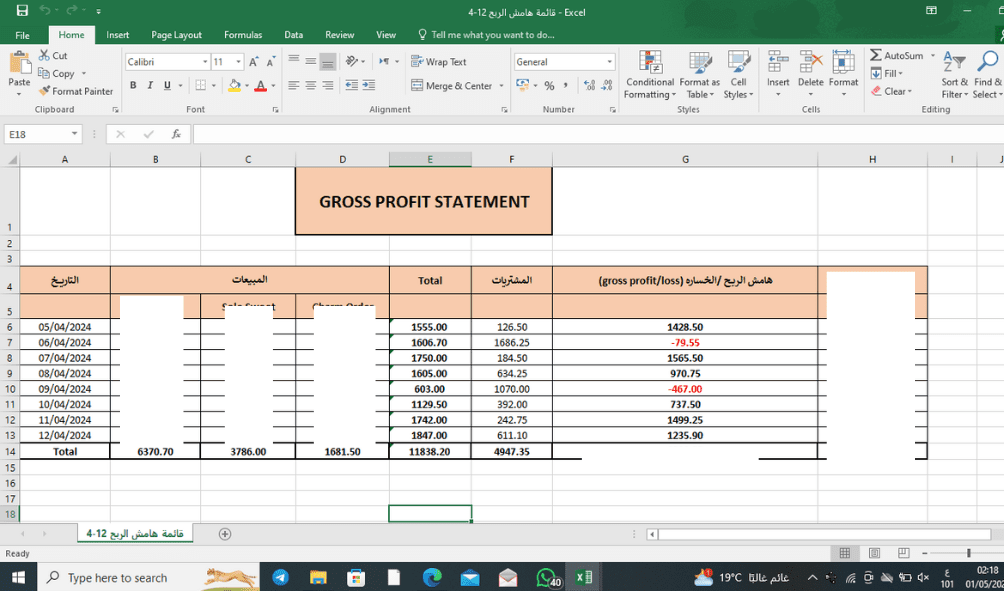Click the Name Box showing E18
This screenshot has width=1004, height=591.
click(43, 134)
